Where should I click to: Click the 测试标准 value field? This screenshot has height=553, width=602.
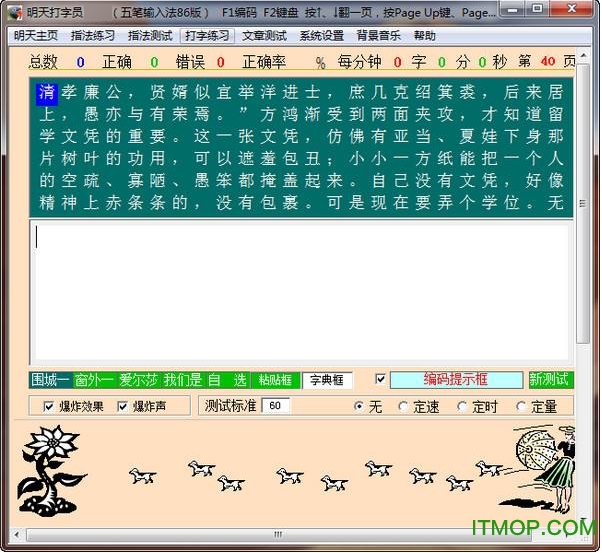[x=276, y=406]
